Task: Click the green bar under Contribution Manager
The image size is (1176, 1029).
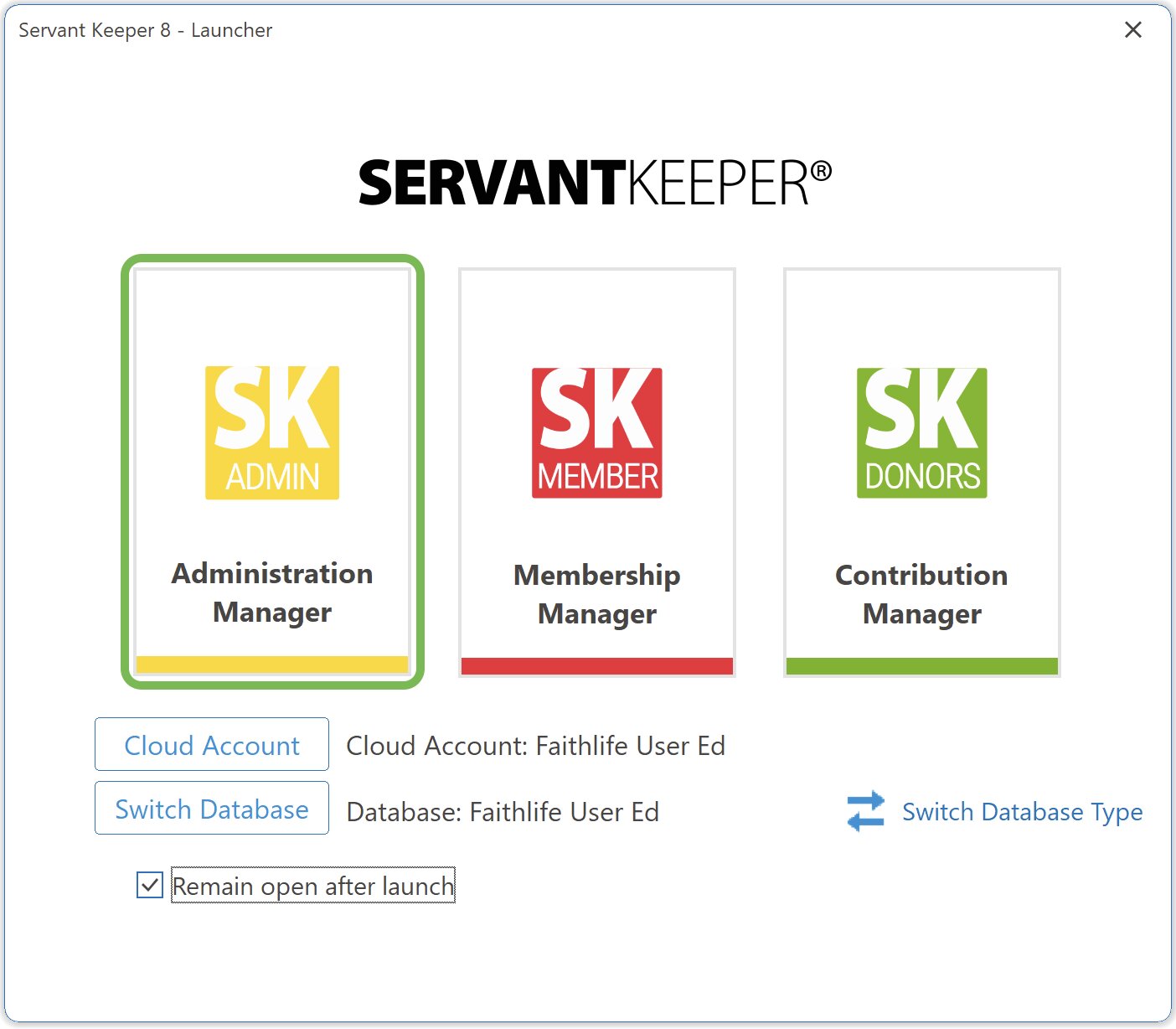Action: [921, 666]
